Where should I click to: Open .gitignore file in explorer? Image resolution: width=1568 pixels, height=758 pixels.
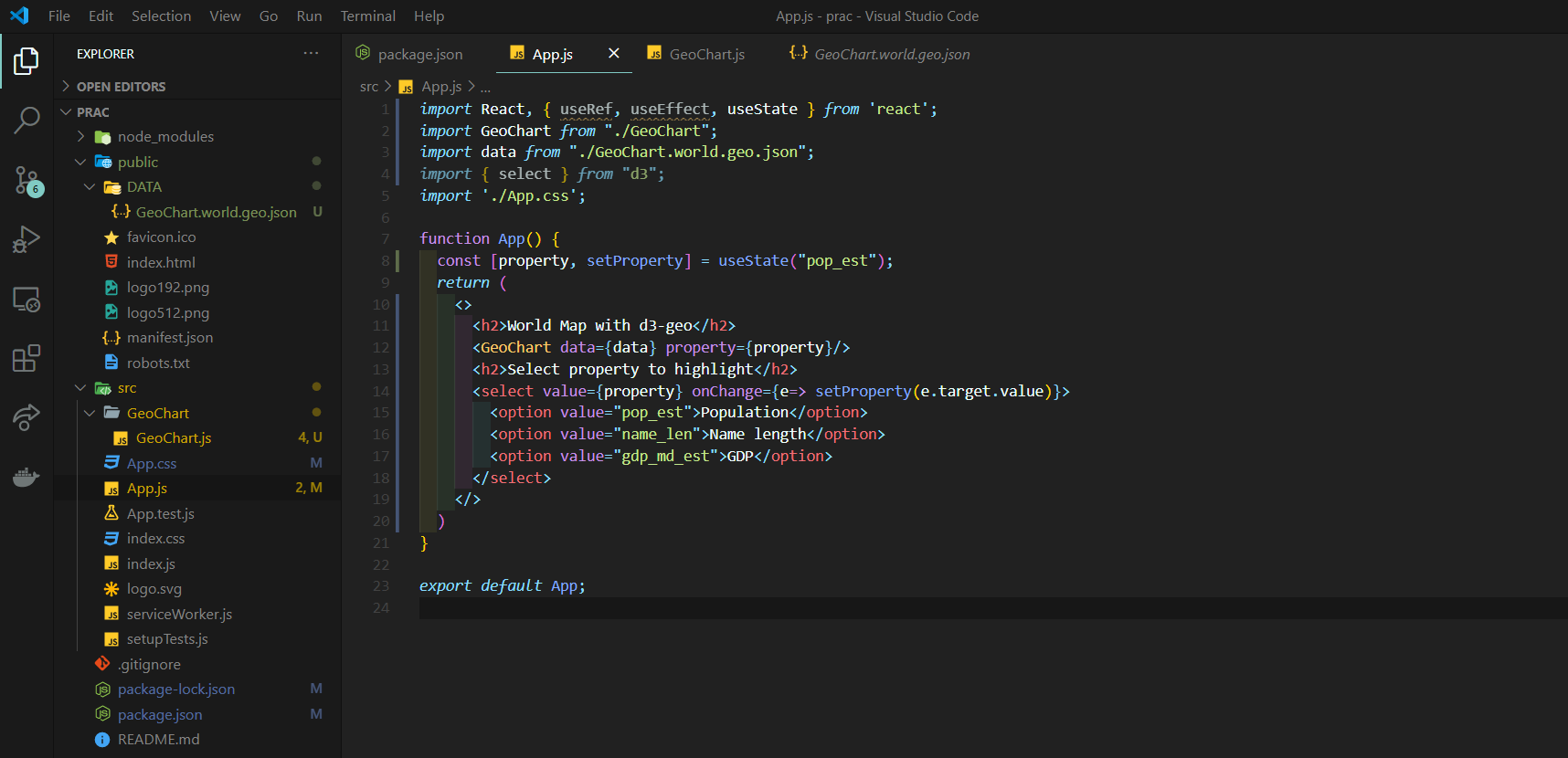coord(149,665)
